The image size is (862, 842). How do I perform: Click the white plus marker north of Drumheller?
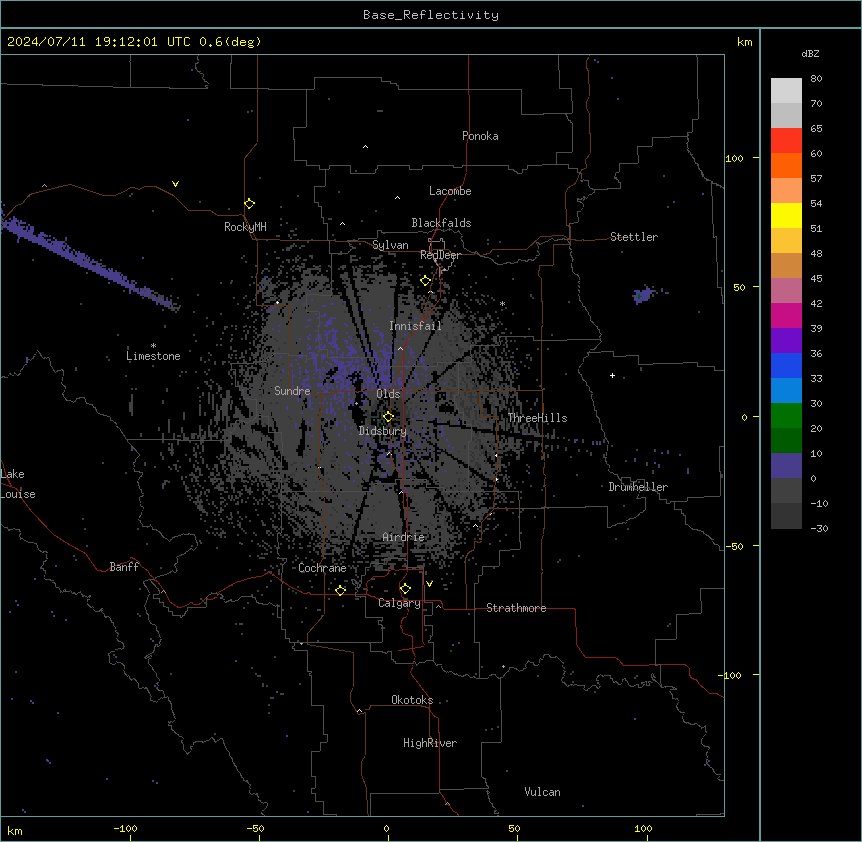click(612, 375)
